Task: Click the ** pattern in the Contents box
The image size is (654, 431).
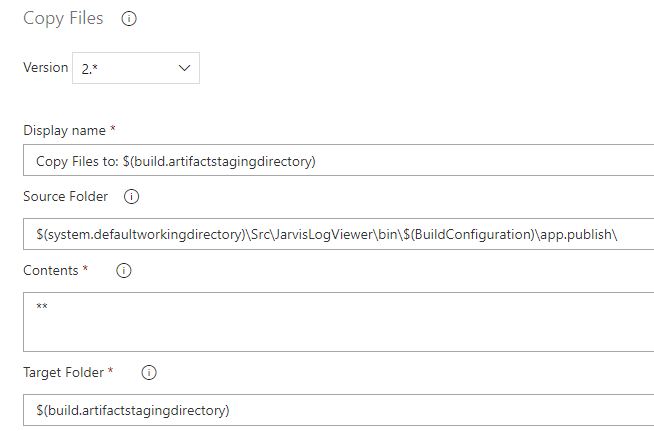Action: (42, 307)
